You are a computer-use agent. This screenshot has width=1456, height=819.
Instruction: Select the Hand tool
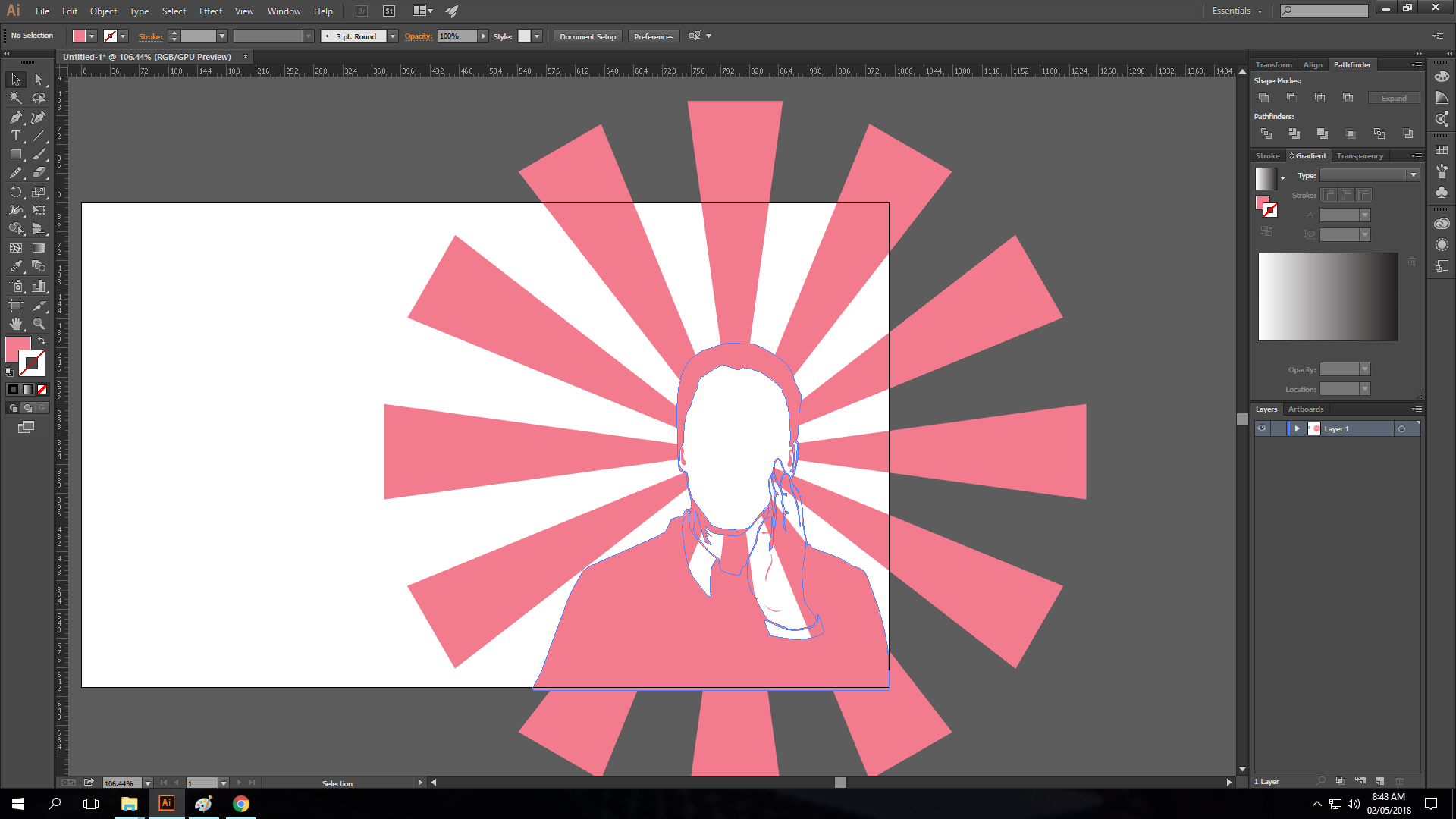click(x=16, y=324)
